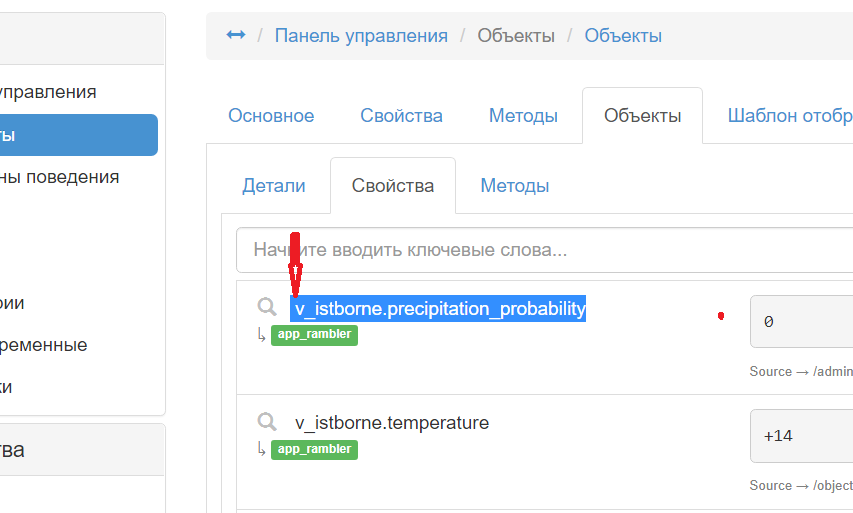853x513 pixels.
Task: Go to Панель управления in the breadcrumb
Action: (361, 36)
